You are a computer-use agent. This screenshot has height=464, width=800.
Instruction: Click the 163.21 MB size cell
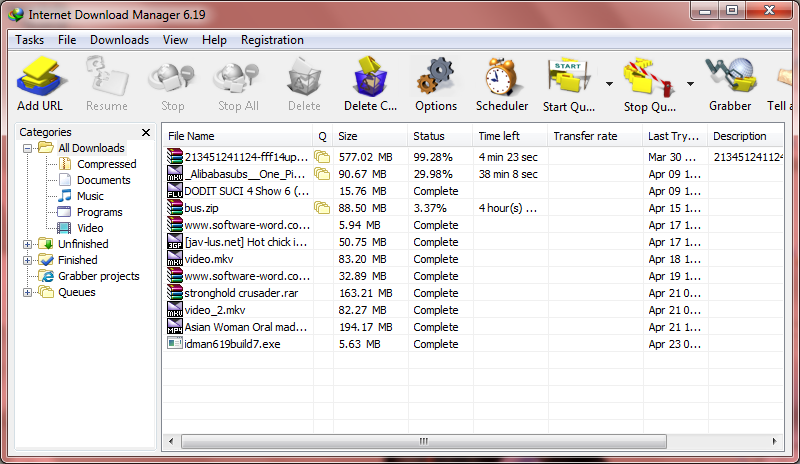pos(366,293)
